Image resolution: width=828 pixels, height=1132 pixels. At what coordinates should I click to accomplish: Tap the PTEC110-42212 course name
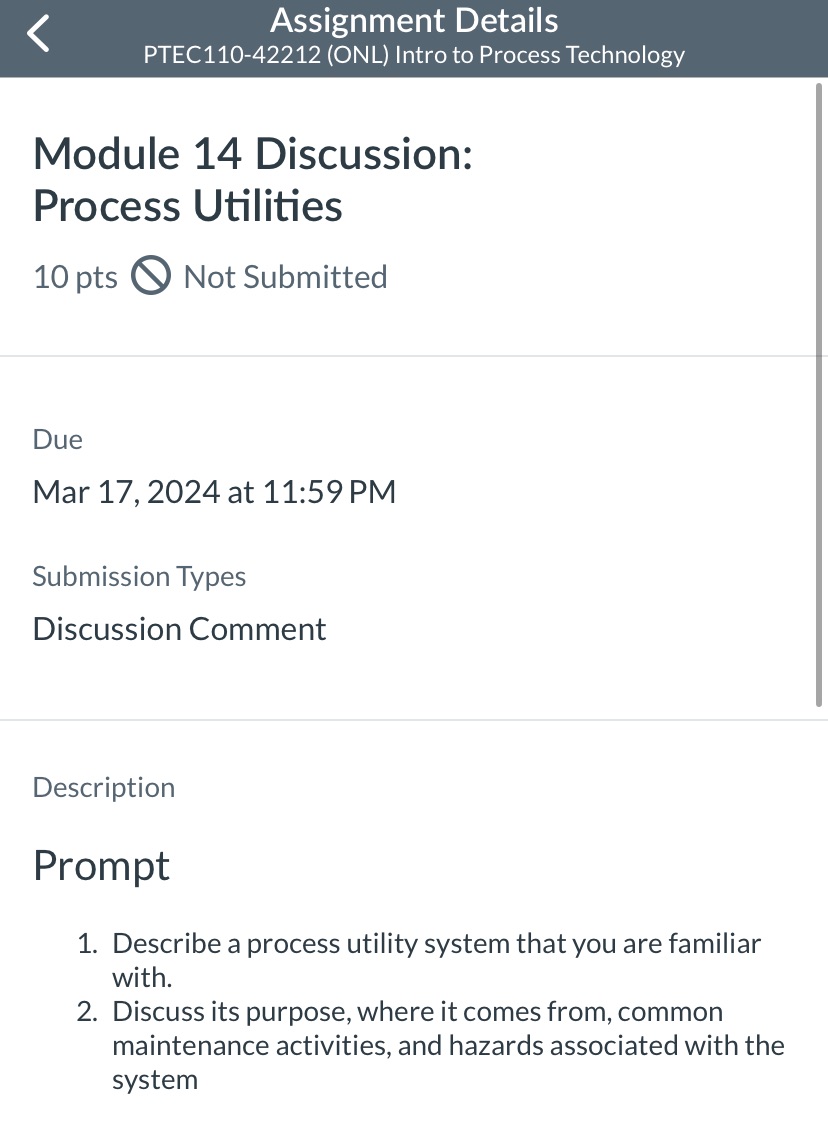coord(414,55)
